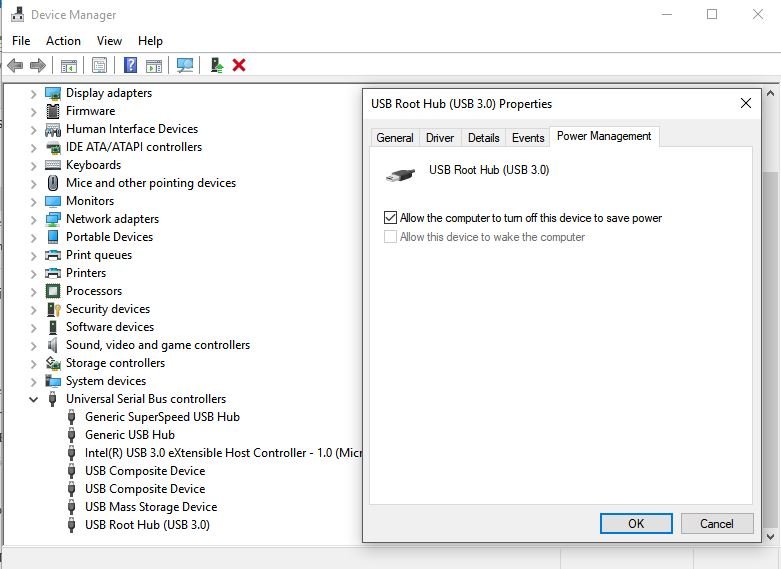
Task: Expand the System devices node
Action: (x=33, y=382)
